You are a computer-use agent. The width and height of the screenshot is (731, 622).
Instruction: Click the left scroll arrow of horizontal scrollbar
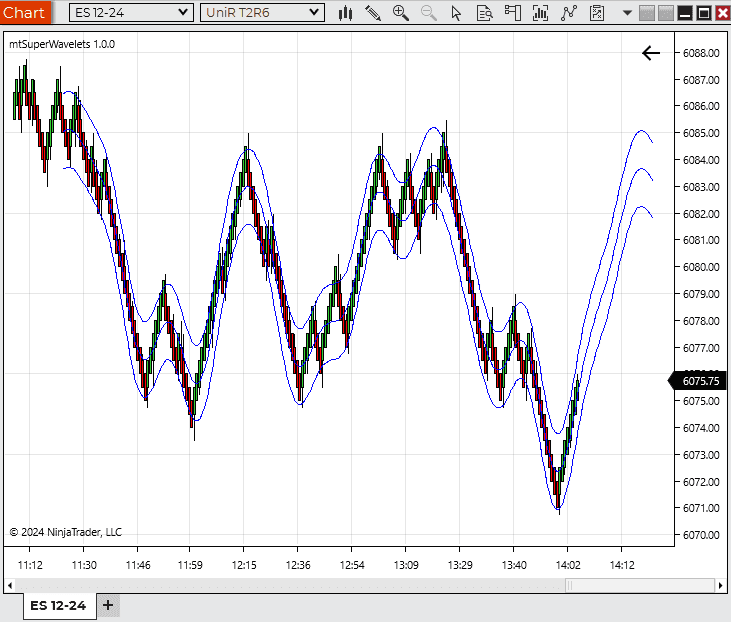(10, 585)
